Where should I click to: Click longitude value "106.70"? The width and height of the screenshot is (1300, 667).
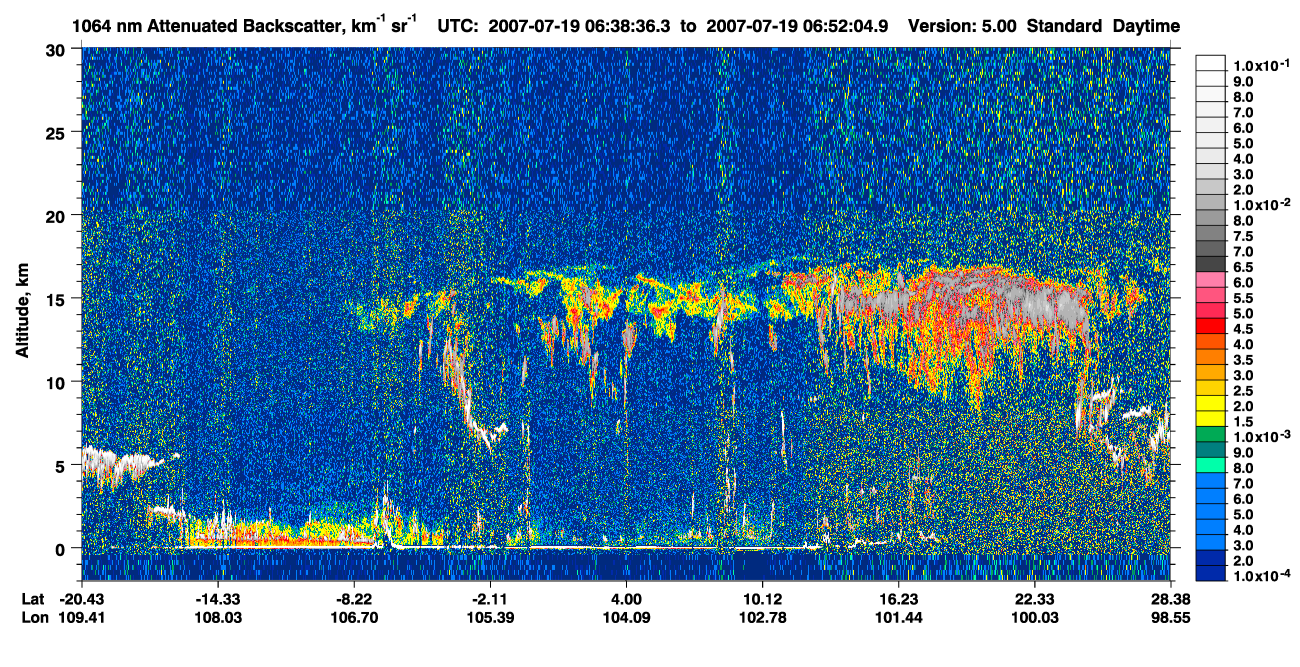(x=354, y=618)
